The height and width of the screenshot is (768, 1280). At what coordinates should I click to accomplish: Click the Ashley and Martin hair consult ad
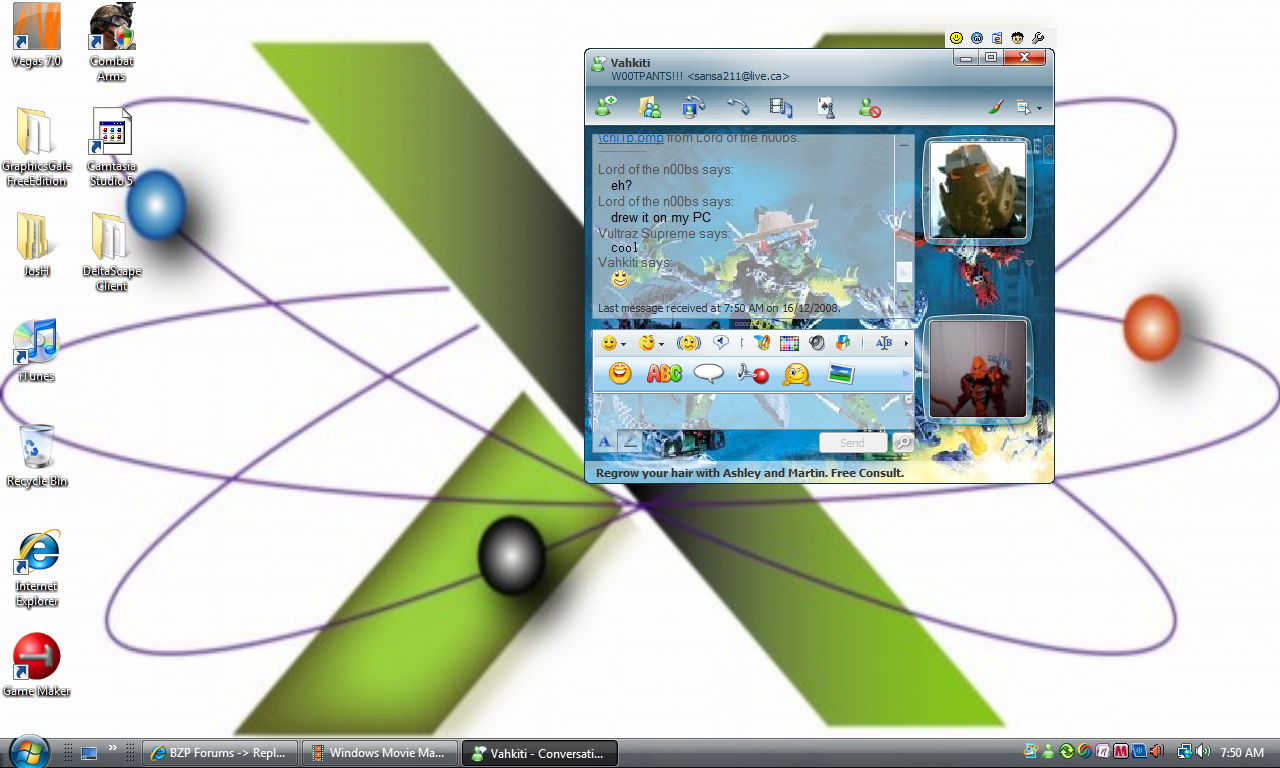750,472
